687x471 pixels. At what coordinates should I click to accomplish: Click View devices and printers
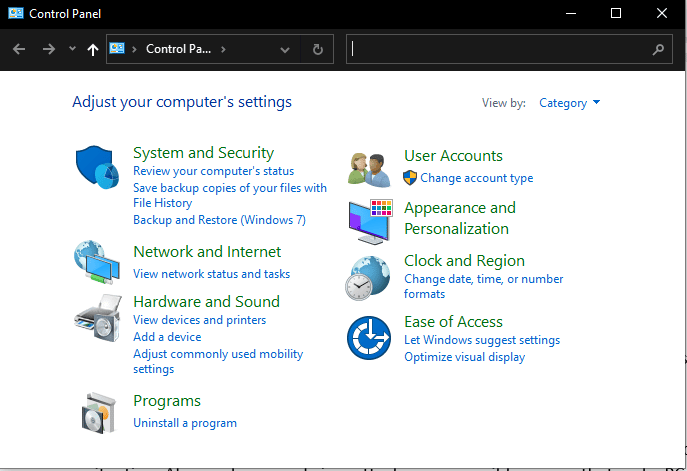[x=199, y=320]
